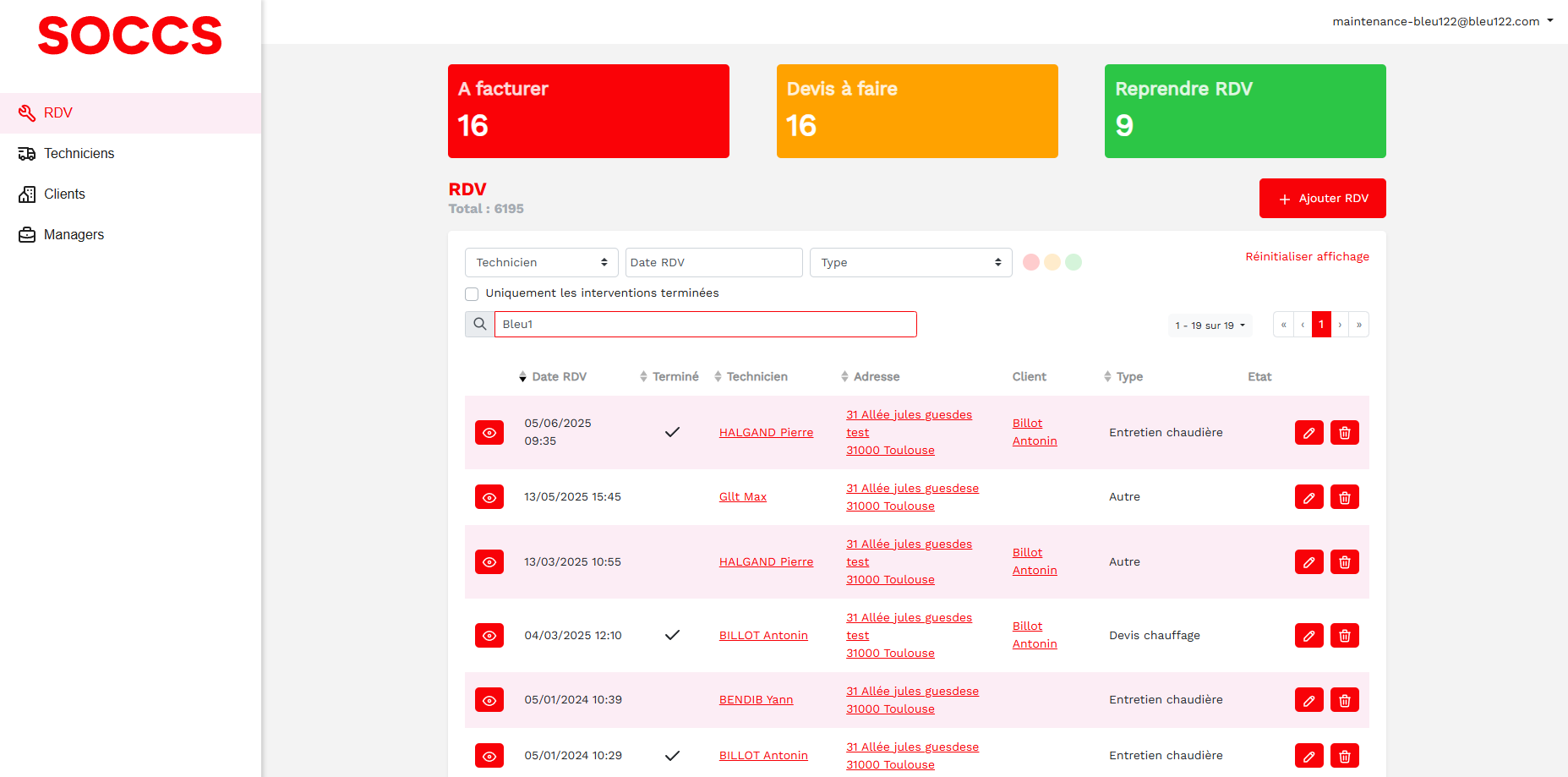Delete the 13/05/2025 15:45 appointment
This screenshot has height=777, width=1568.
(1344, 497)
